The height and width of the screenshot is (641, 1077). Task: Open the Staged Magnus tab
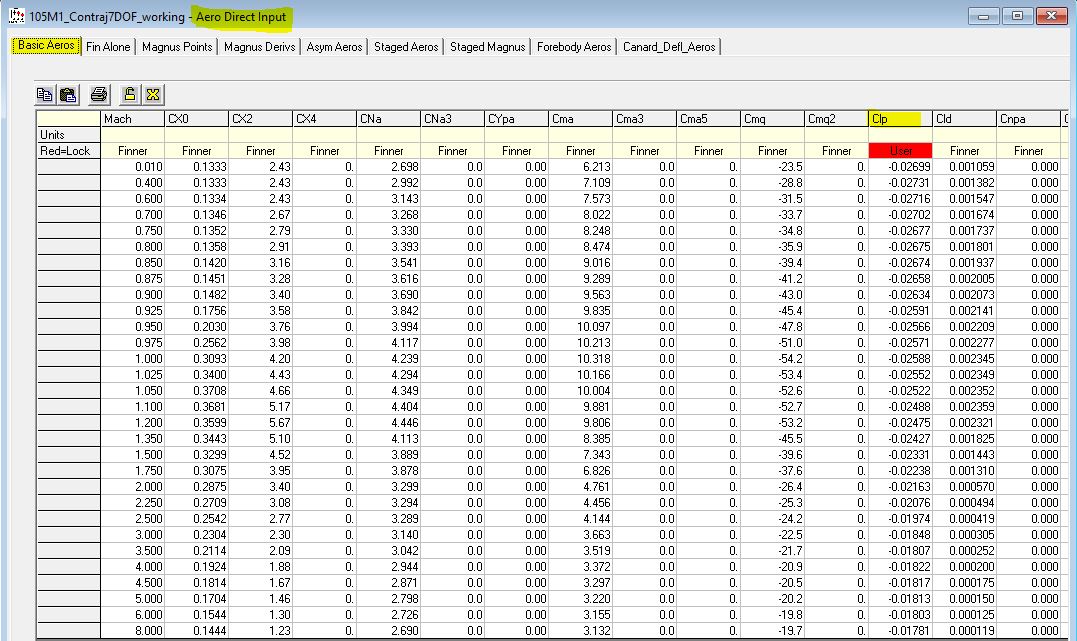[487, 47]
